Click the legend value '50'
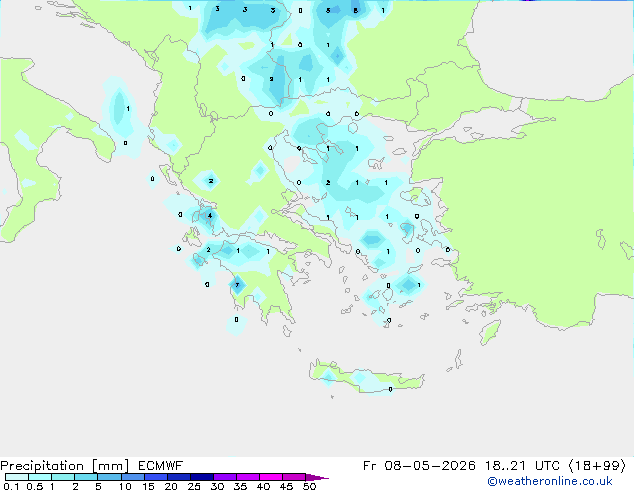Viewport: 634px width, 490px height. 309,486
